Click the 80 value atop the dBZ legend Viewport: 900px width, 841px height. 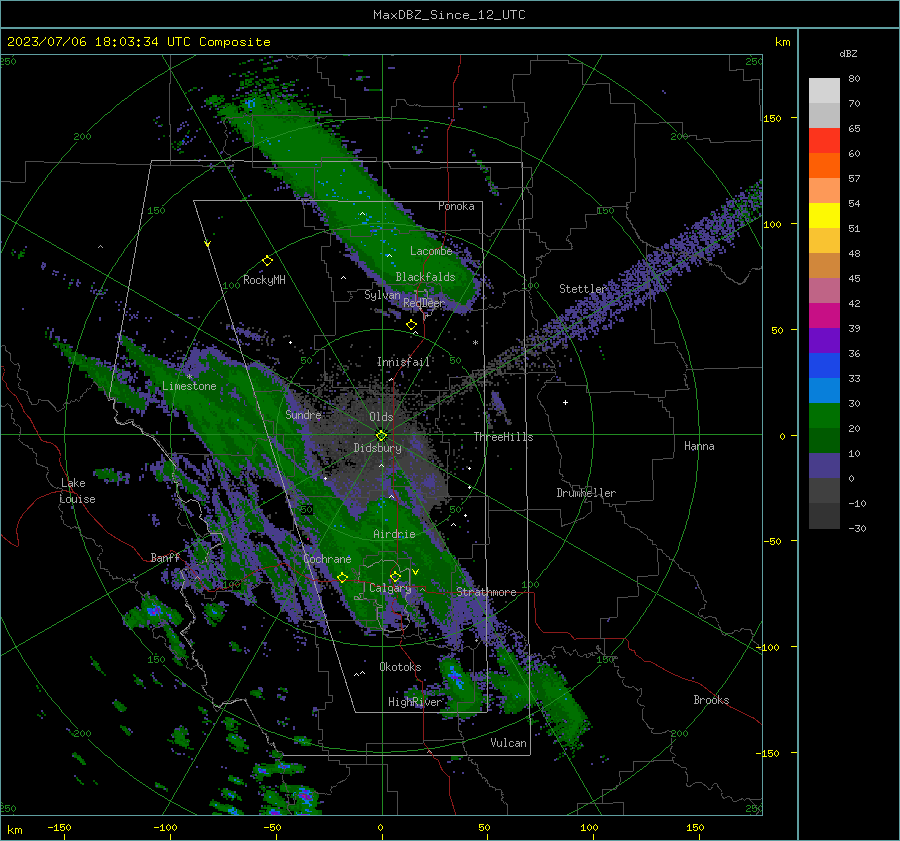pyautogui.click(x=854, y=79)
